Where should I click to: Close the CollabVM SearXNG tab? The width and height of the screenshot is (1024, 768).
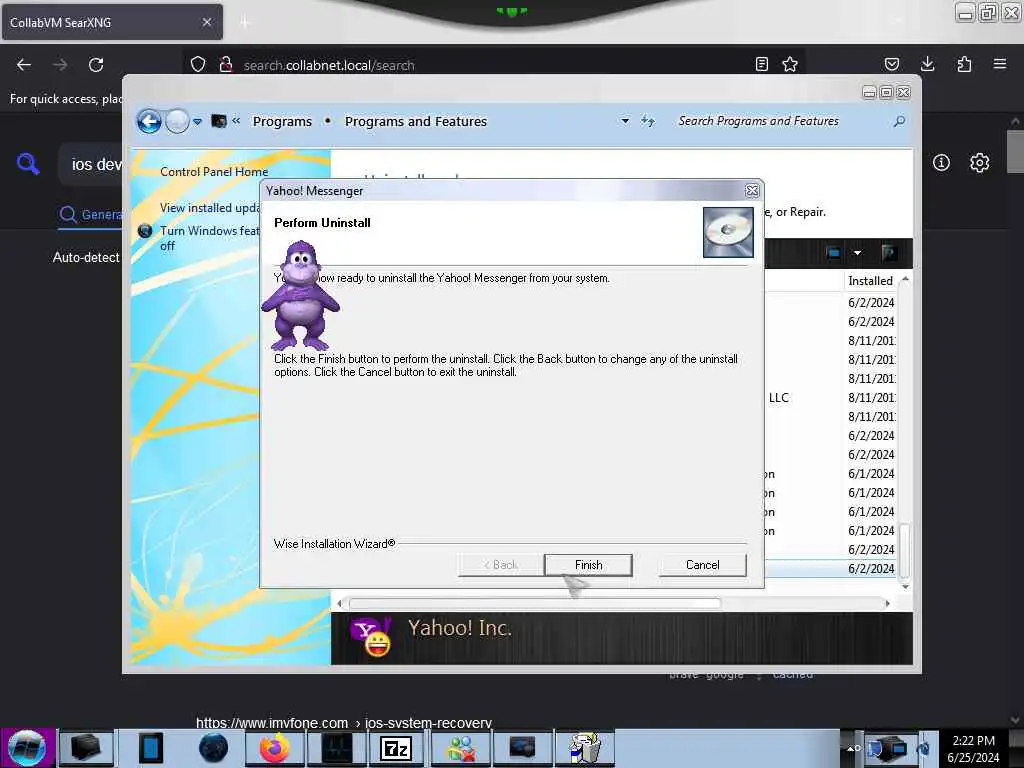[x=206, y=22]
